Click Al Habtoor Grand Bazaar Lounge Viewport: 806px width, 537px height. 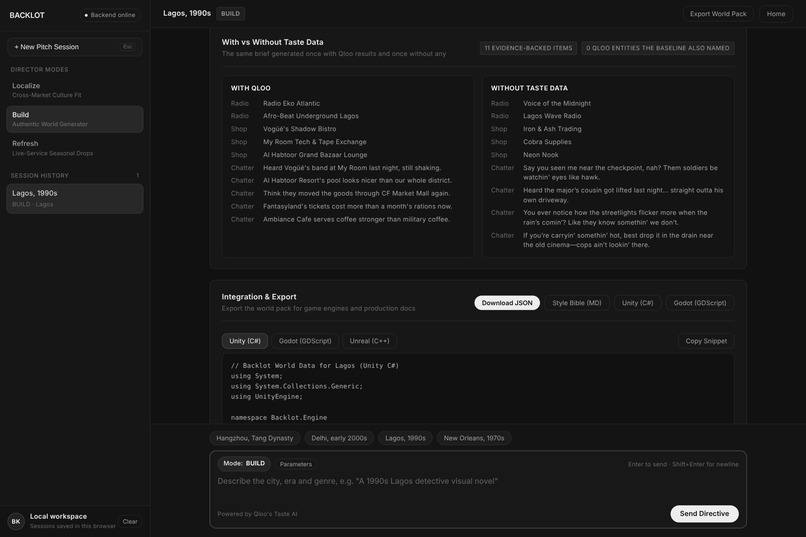tap(315, 155)
